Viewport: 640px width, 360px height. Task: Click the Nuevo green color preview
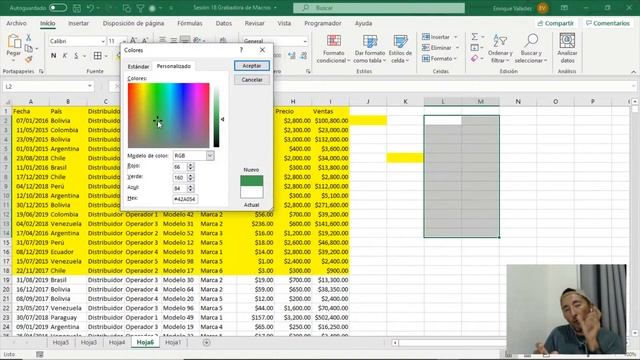point(252,180)
